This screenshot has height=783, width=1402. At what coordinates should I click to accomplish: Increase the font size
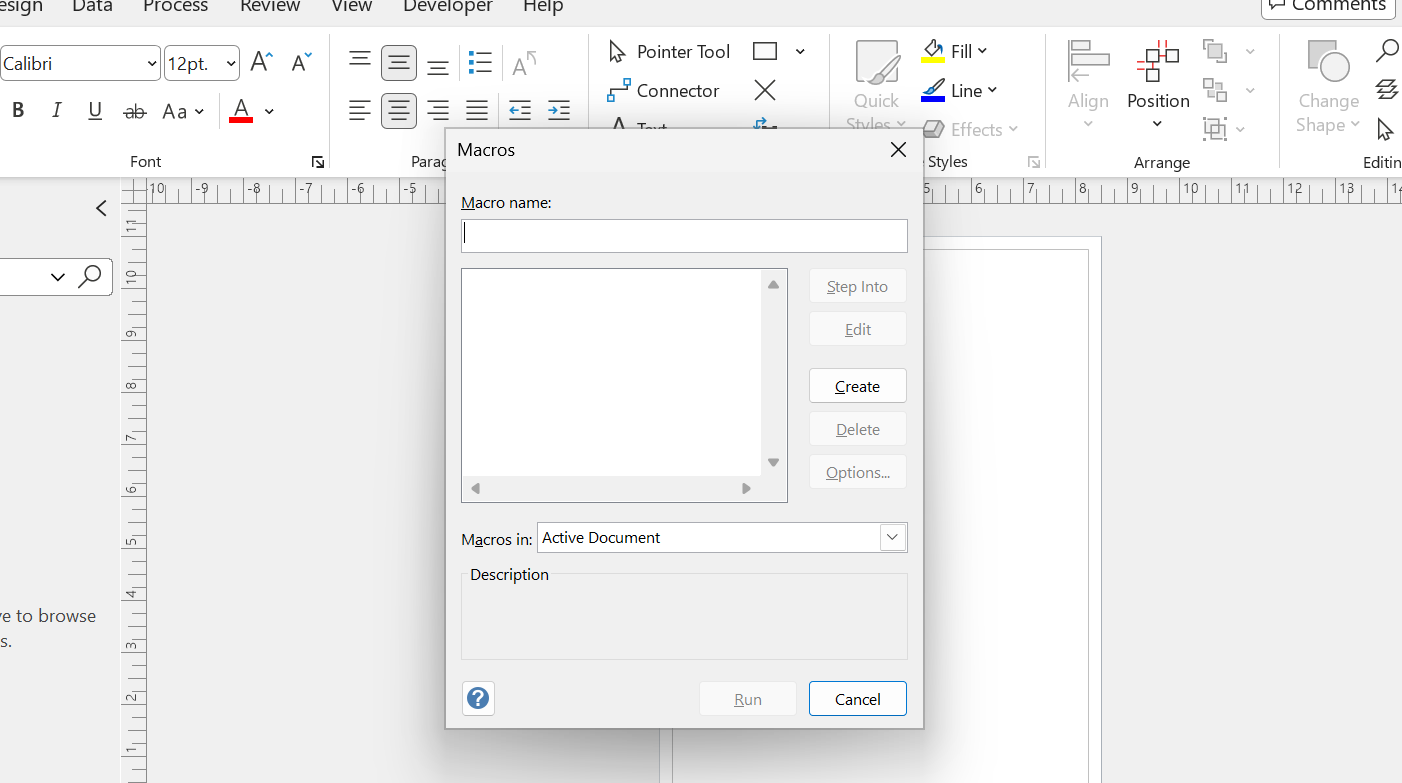pyautogui.click(x=261, y=63)
